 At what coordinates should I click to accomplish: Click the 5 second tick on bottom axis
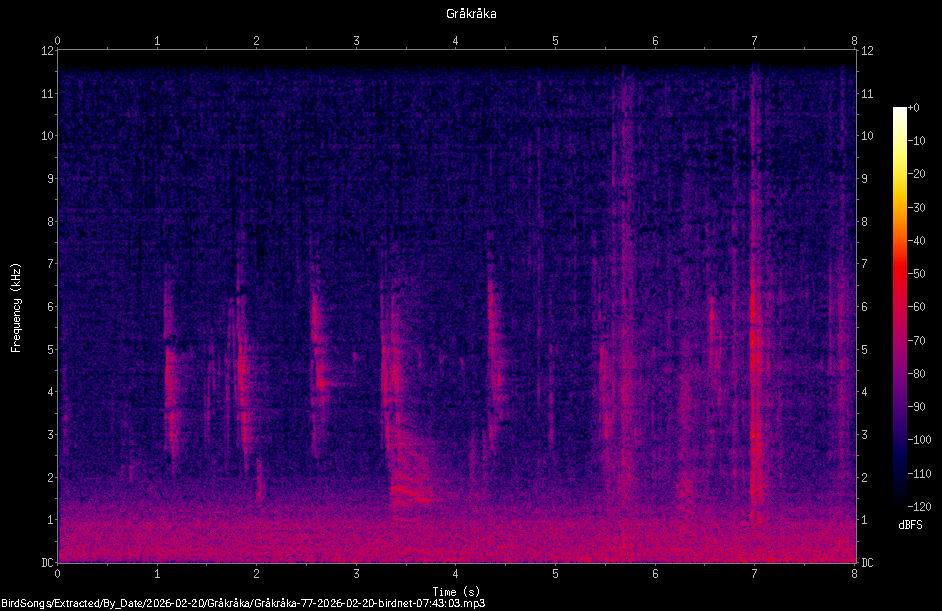click(x=555, y=574)
